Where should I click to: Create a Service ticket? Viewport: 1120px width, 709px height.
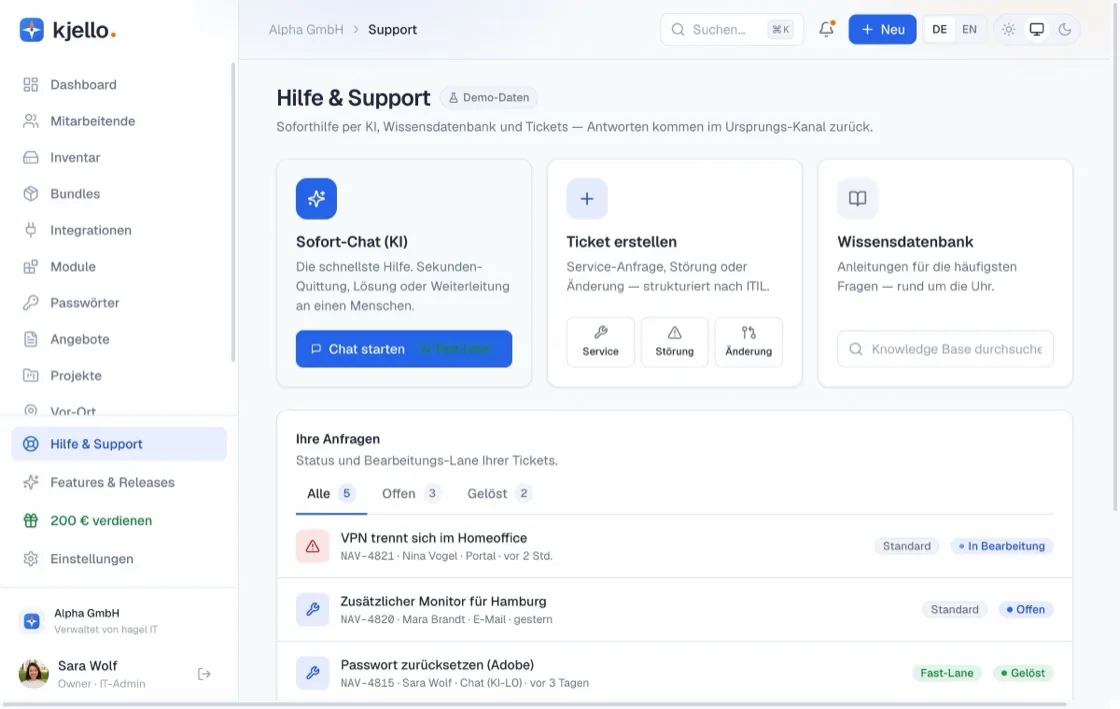(x=601, y=342)
